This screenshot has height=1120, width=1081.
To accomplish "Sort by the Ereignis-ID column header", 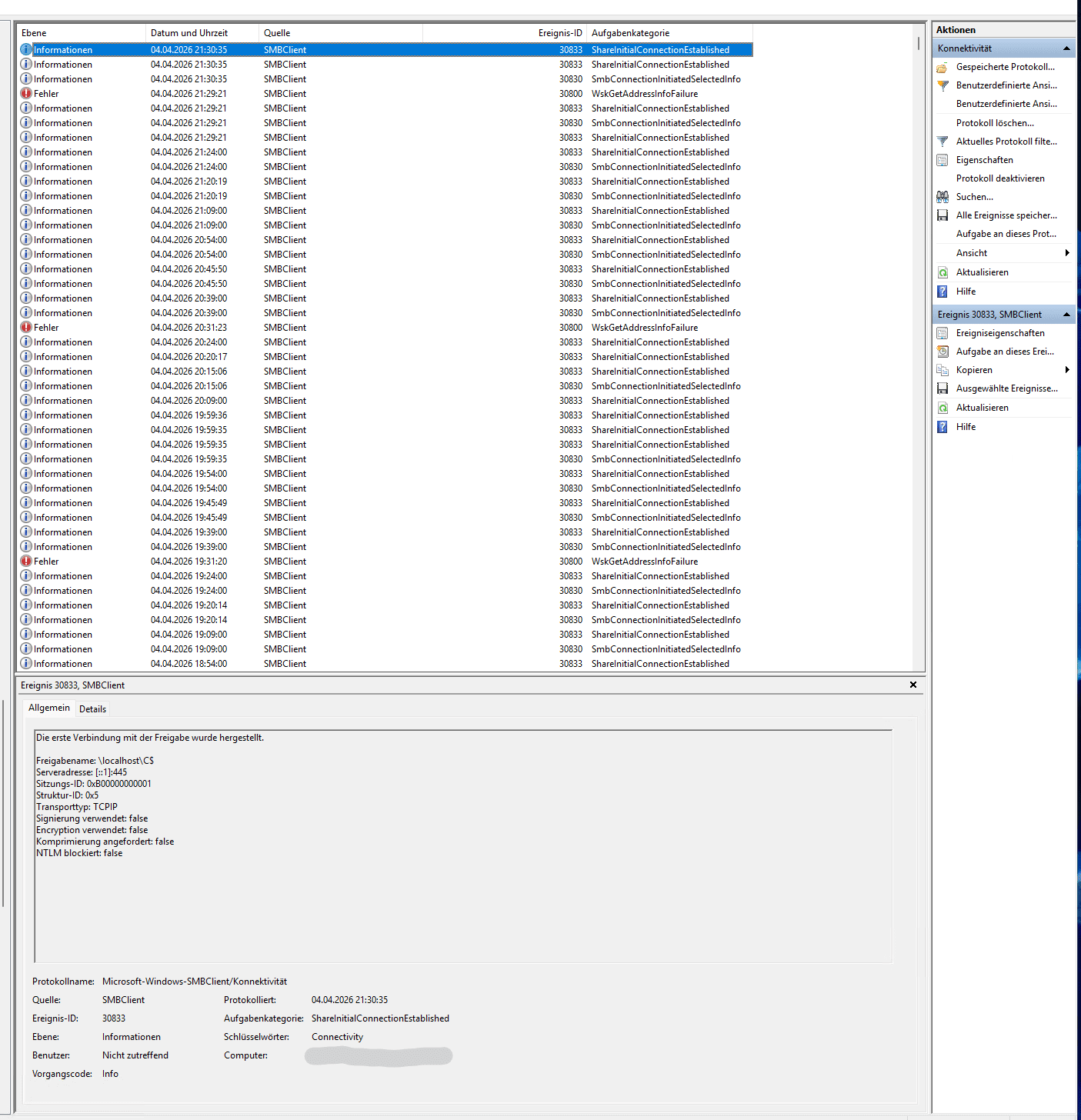I will click(505, 33).
